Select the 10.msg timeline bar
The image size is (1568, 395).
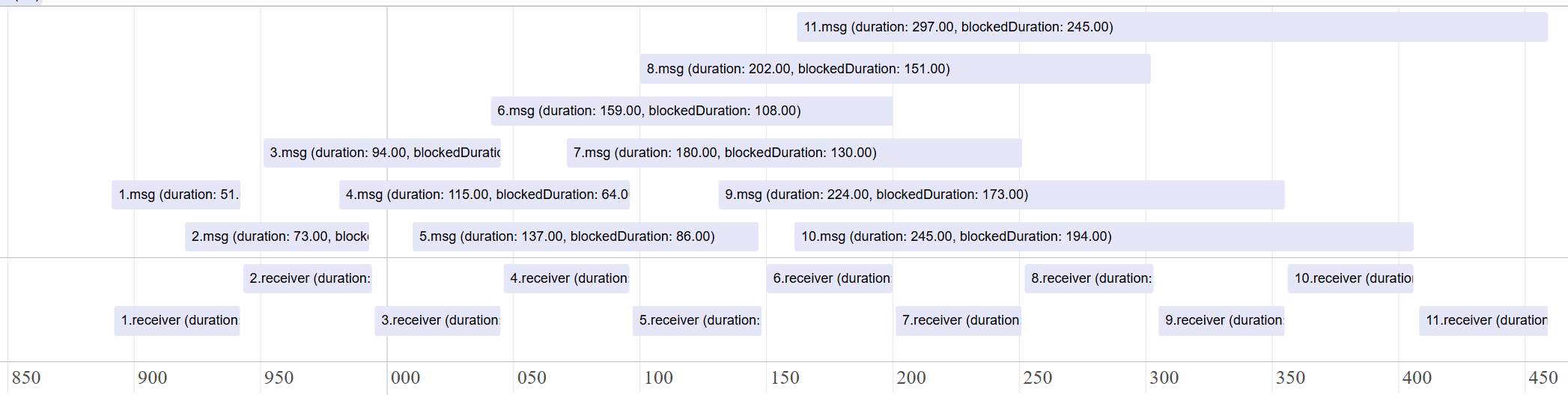1104,236
